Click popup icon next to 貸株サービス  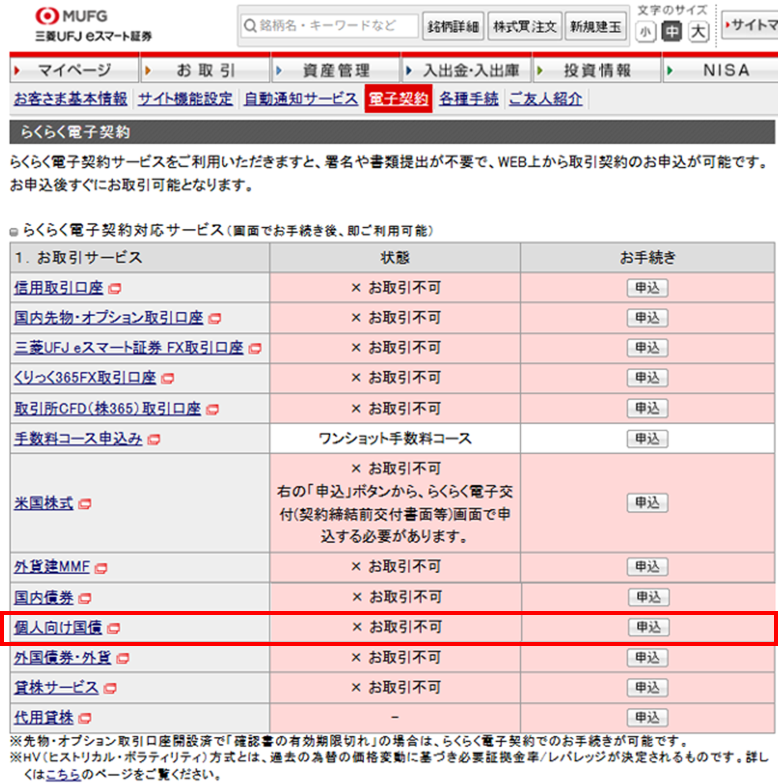[x=110, y=689]
